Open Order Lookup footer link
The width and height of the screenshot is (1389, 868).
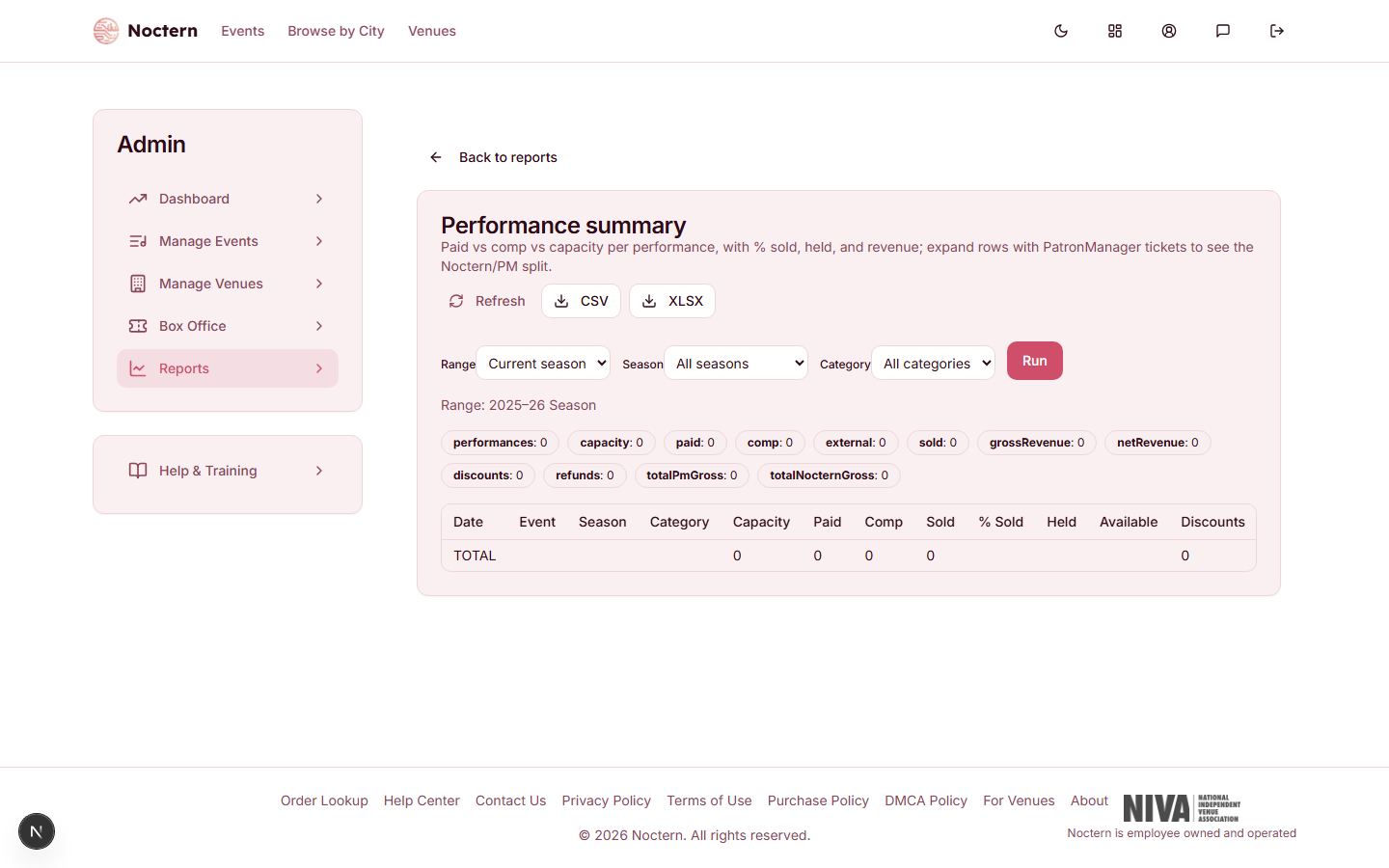(x=324, y=800)
